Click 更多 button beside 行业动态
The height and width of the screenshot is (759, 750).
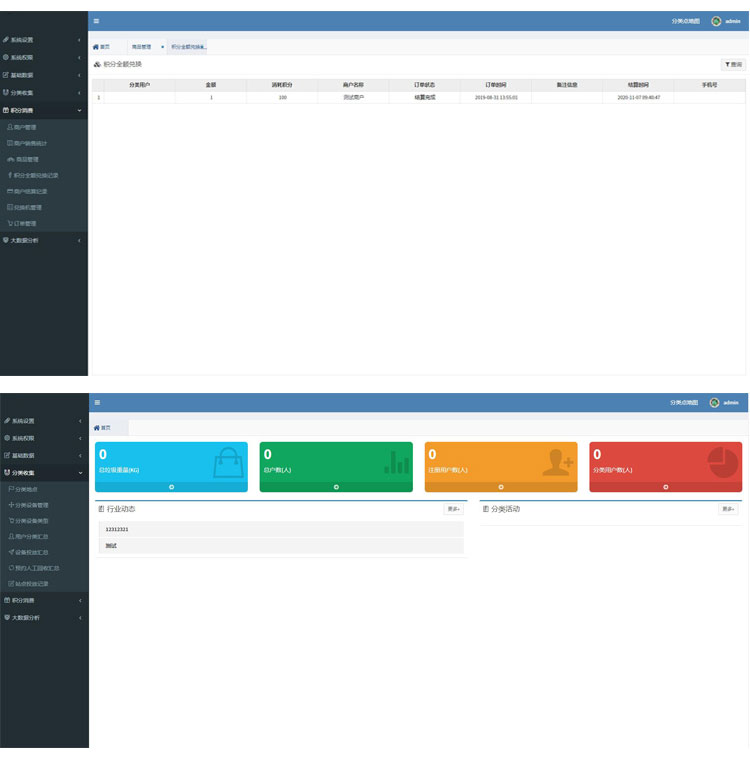coord(454,509)
